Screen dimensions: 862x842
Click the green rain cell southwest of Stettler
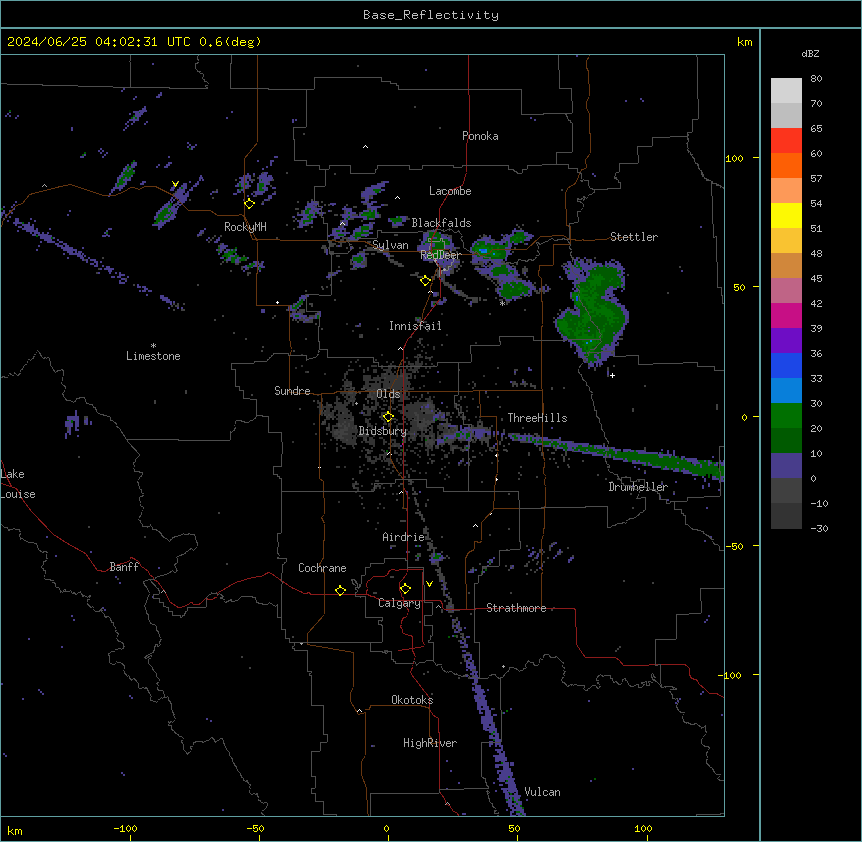(593, 311)
